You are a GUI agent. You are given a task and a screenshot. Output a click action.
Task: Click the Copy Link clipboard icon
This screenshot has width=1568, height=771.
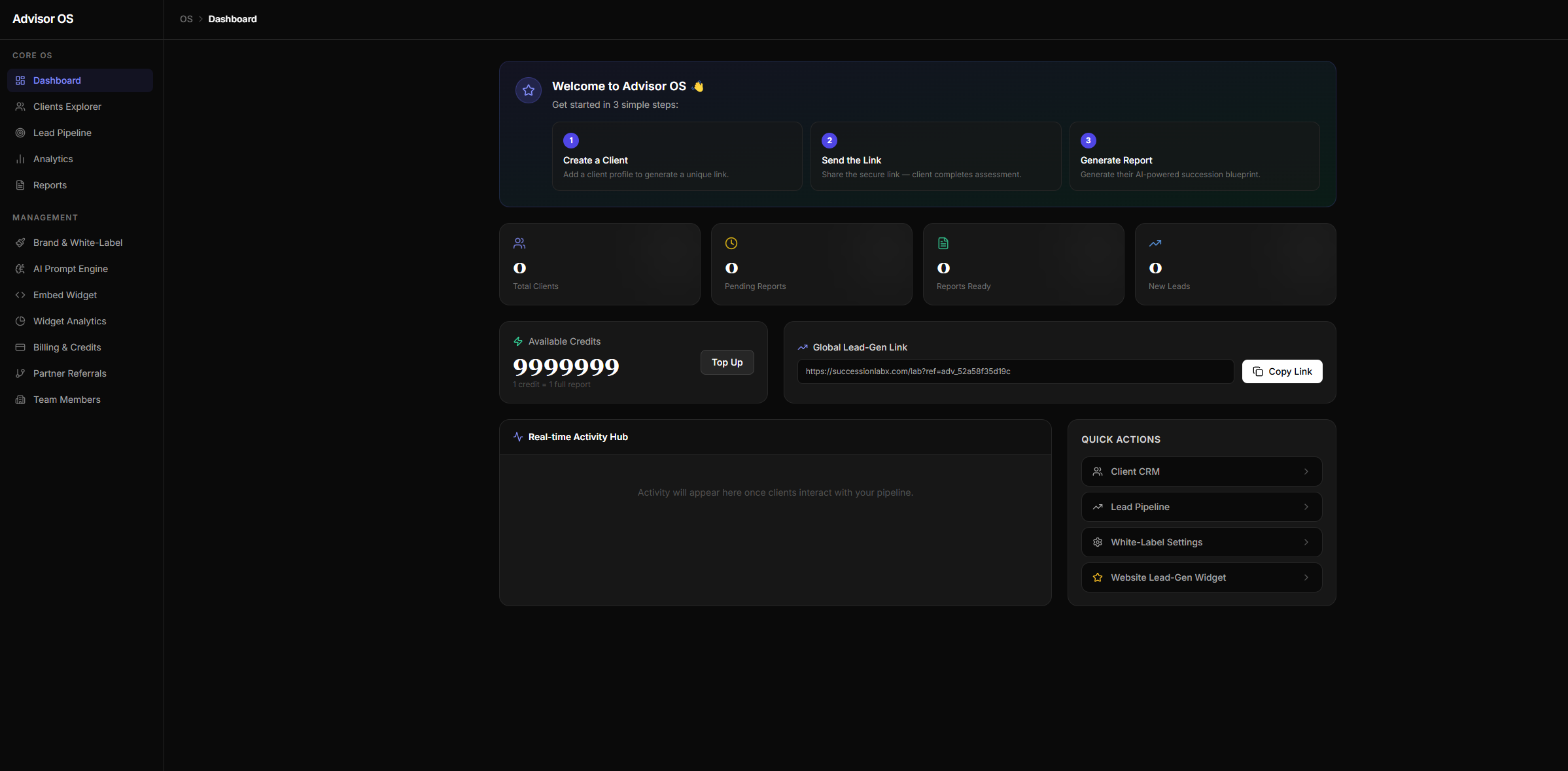click(1258, 371)
